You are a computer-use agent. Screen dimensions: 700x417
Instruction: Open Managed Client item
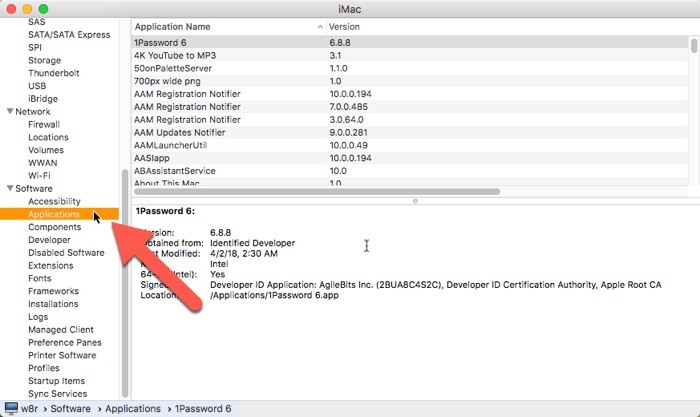(61, 329)
